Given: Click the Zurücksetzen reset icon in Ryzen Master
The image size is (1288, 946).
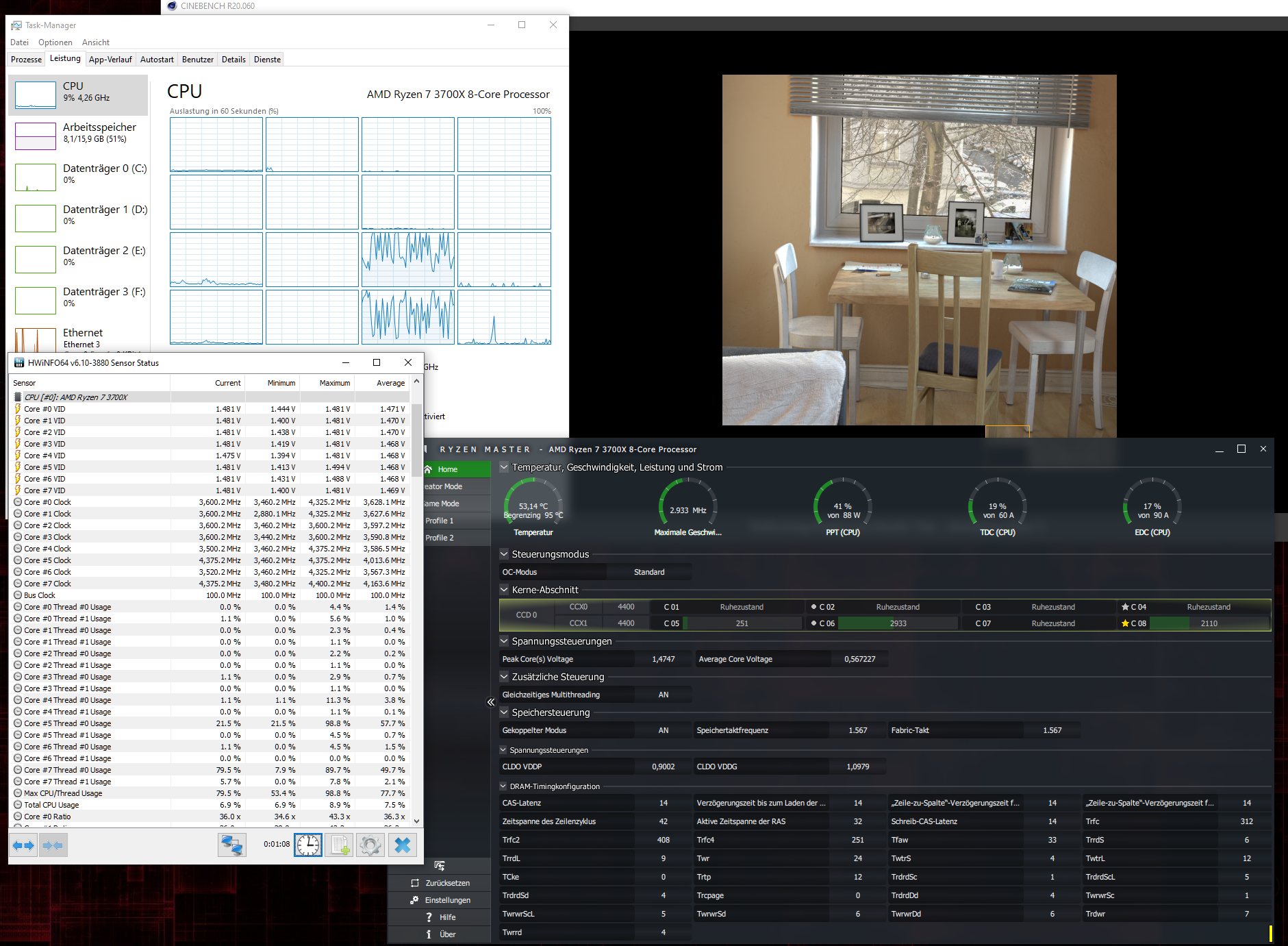Looking at the screenshot, I should [x=415, y=883].
